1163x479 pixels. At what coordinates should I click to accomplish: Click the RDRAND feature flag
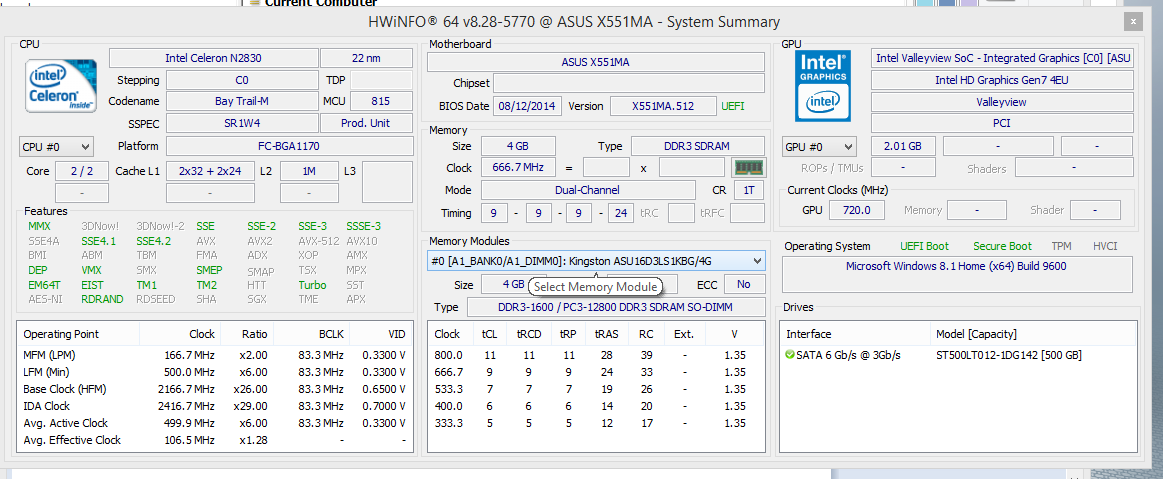pyautogui.click(x=102, y=299)
